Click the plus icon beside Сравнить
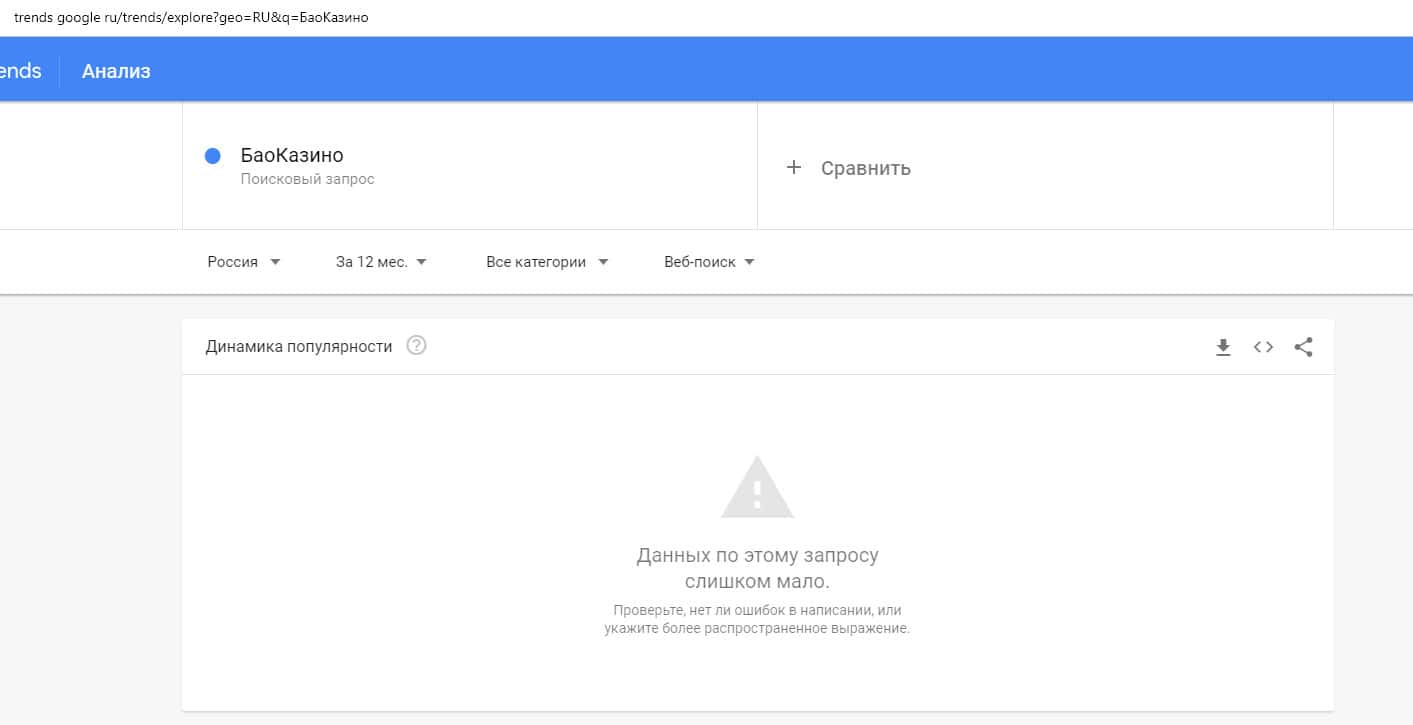Viewport: 1413px width, 725px height. (x=794, y=167)
